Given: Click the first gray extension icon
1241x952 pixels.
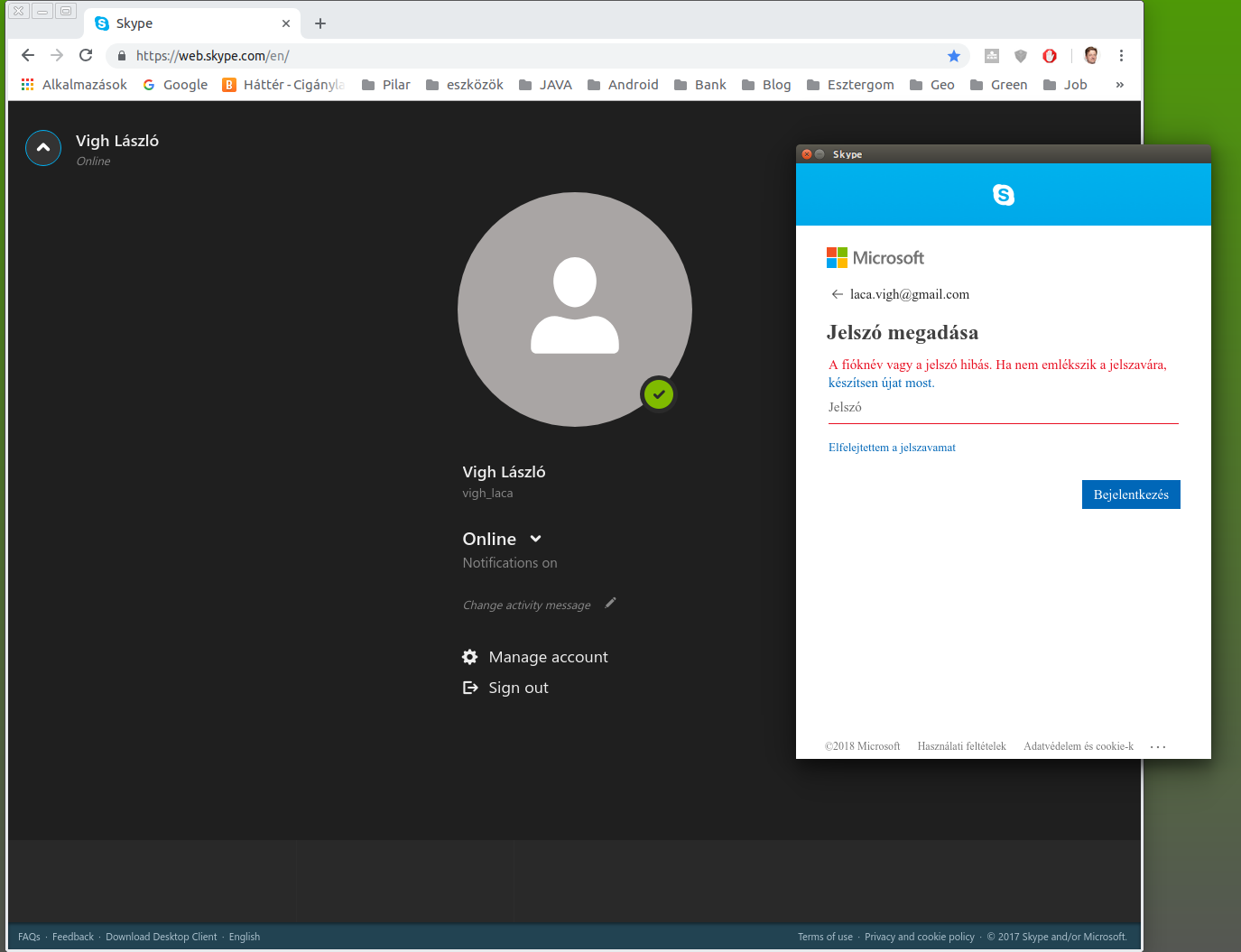Looking at the screenshot, I should tap(992, 56).
